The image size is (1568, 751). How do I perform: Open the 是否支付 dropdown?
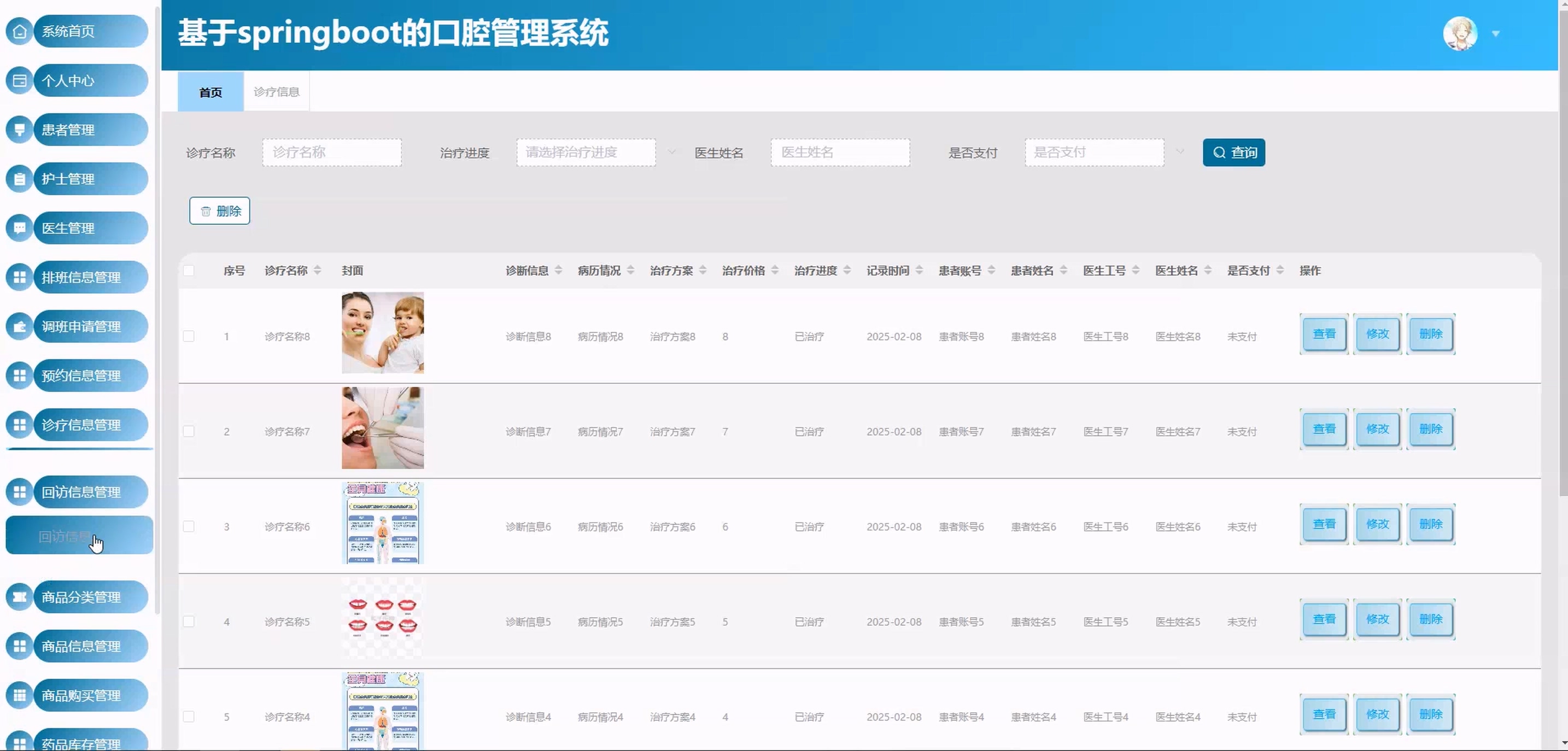coord(1095,152)
